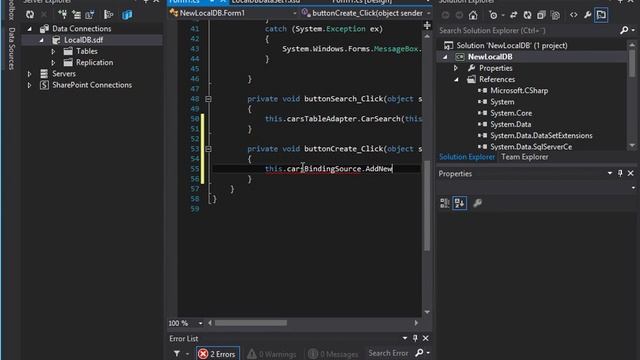Open the 100 % zoom dropdown
The height and width of the screenshot is (360, 640).
click(200, 323)
